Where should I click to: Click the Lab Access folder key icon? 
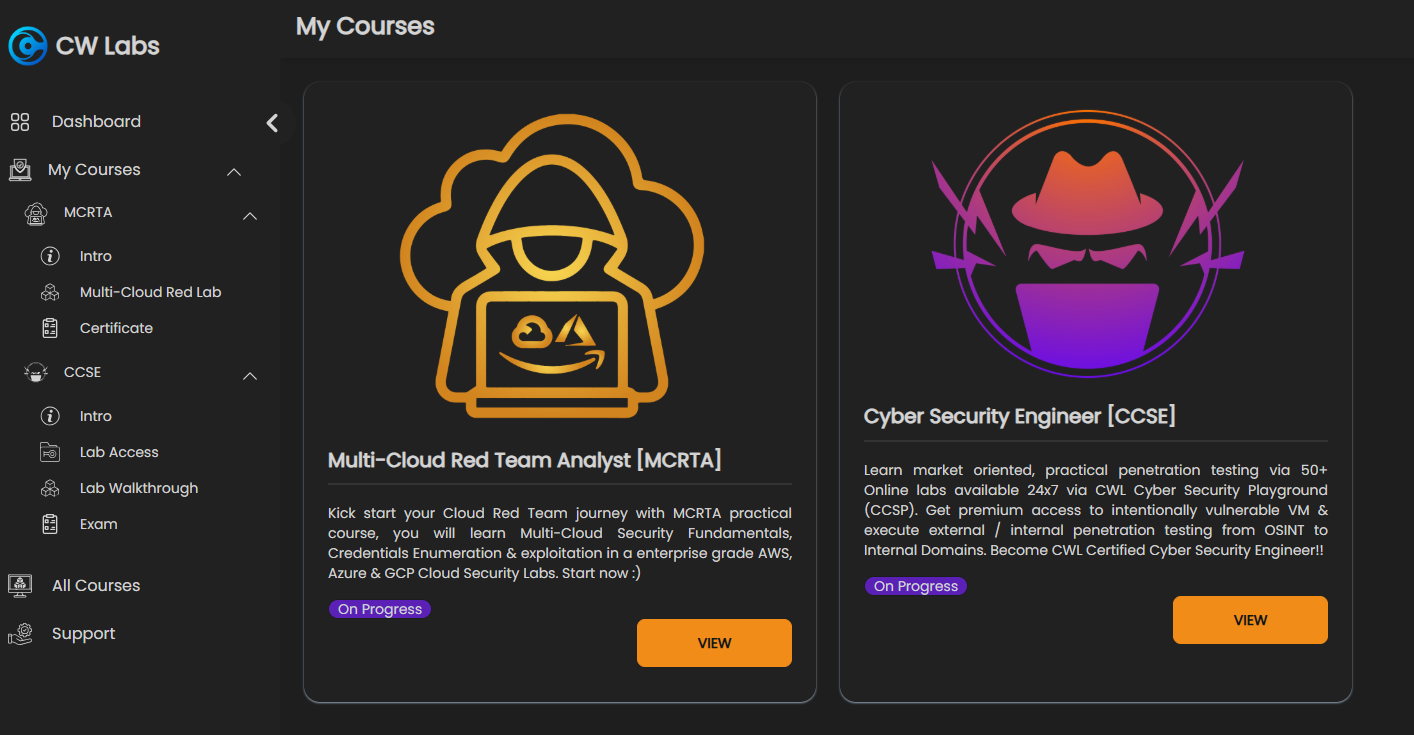(50, 452)
